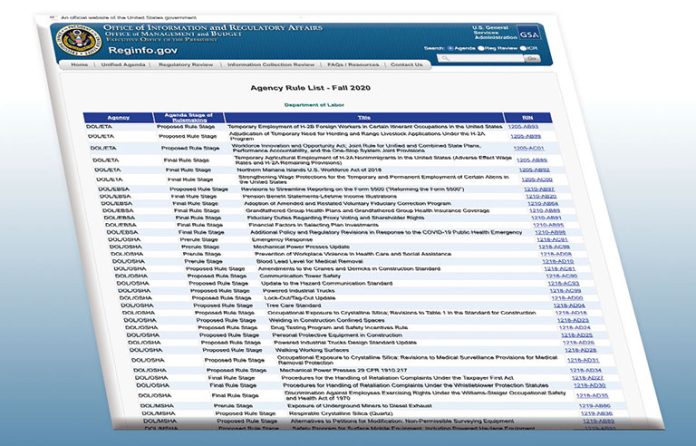Open RIN link for Proxy Voting and Shareholder Rights

pyautogui.click(x=546, y=218)
